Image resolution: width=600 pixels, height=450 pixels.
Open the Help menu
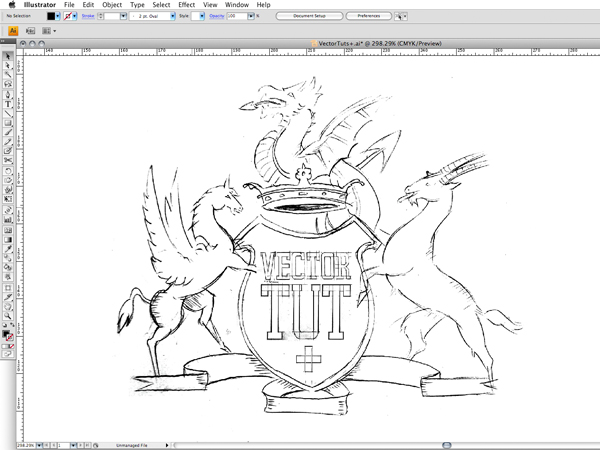click(x=263, y=5)
